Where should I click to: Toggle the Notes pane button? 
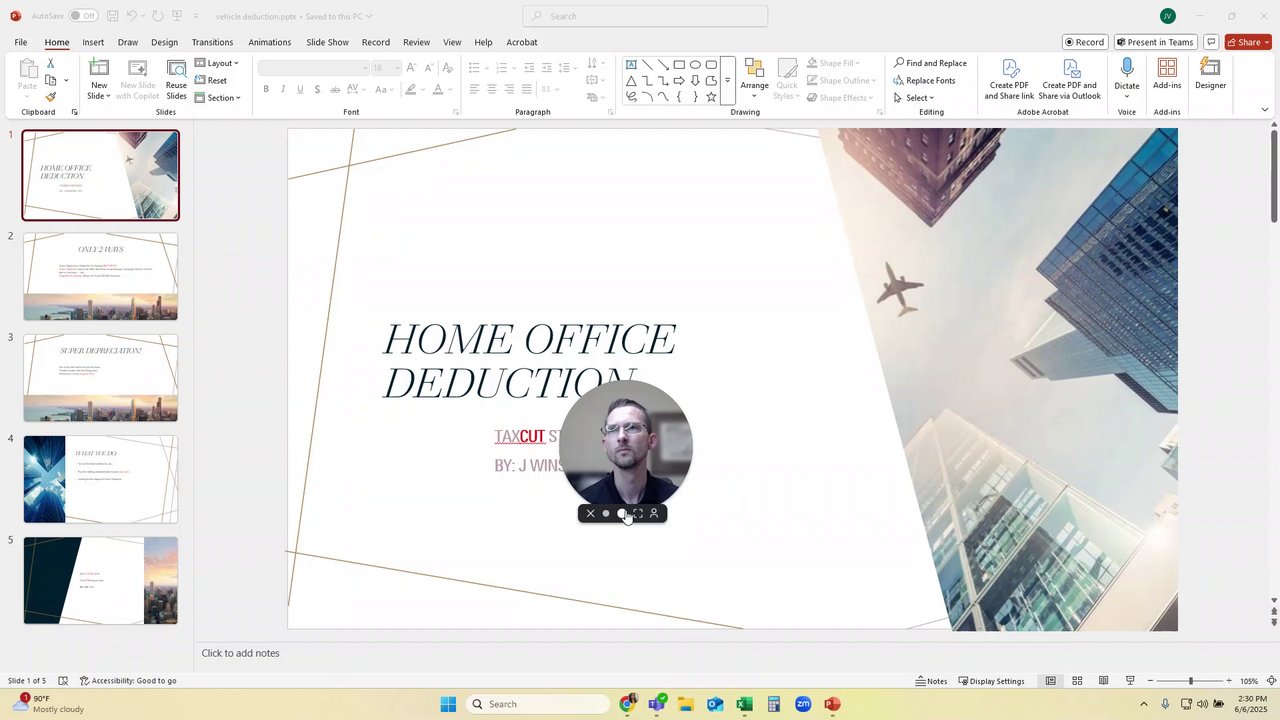(931, 681)
